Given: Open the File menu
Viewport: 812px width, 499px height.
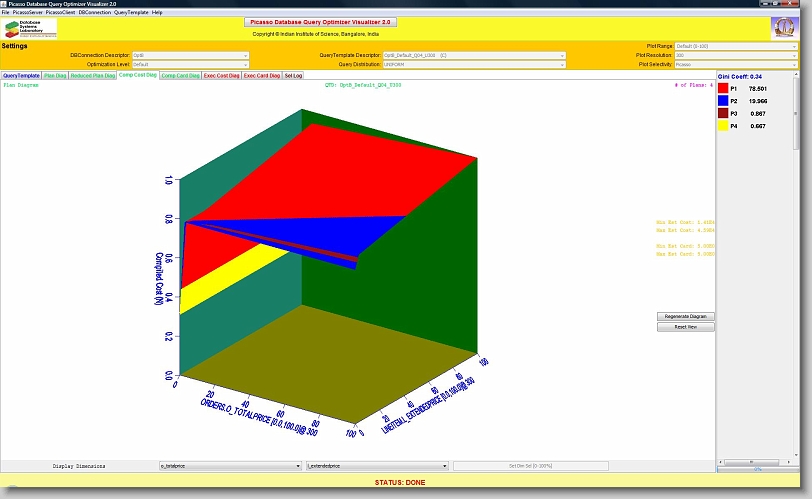Looking at the screenshot, I should [x=5, y=12].
